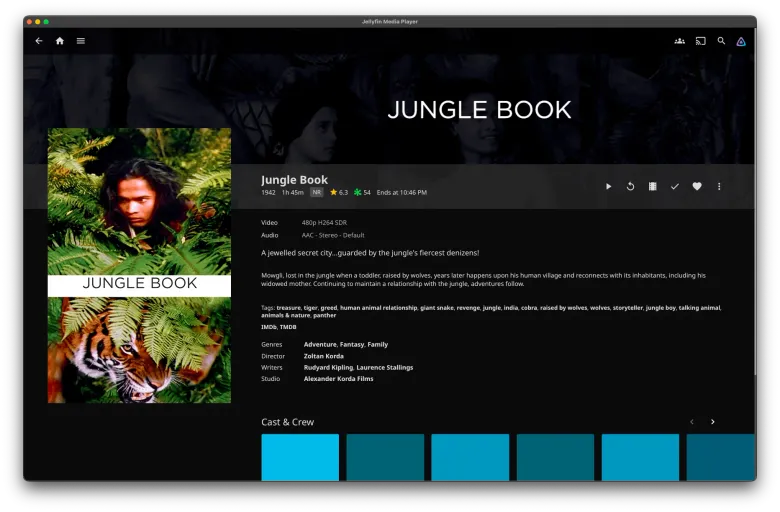The height and width of the screenshot is (512, 780).
Task: Select the animals & nature tag
Action: [x=286, y=315]
